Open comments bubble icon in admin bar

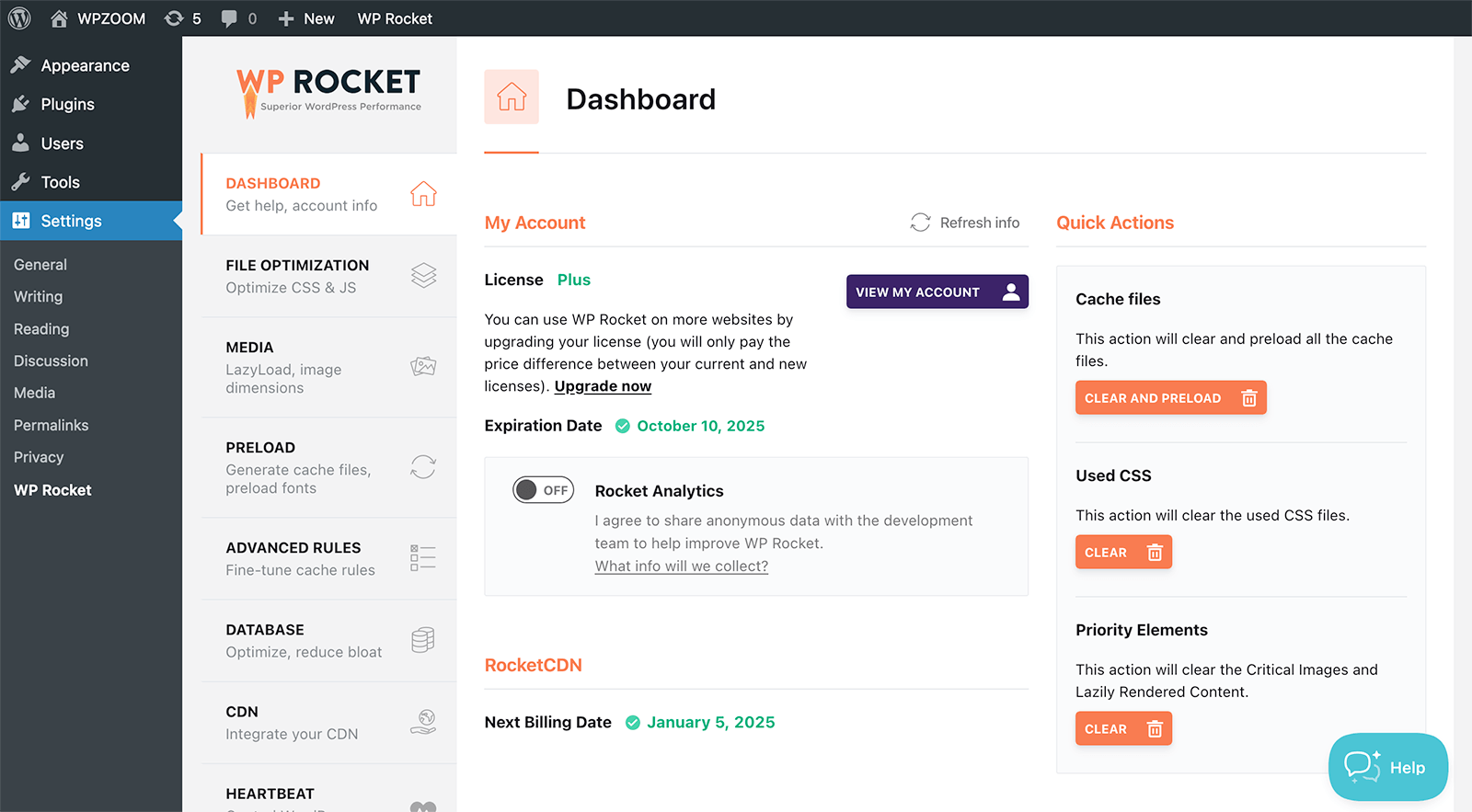[x=229, y=18]
